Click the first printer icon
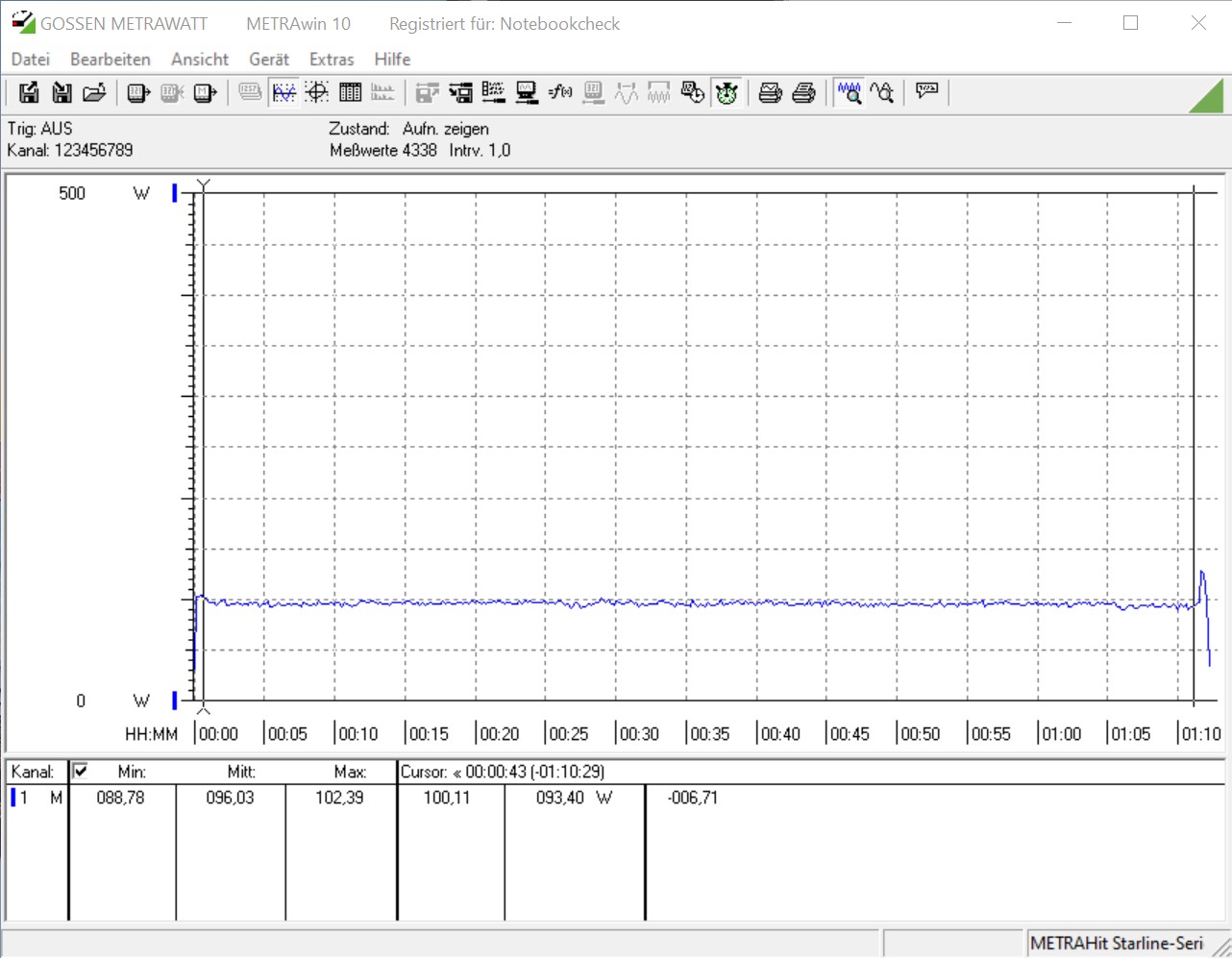The image size is (1232, 958). pos(771,92)
